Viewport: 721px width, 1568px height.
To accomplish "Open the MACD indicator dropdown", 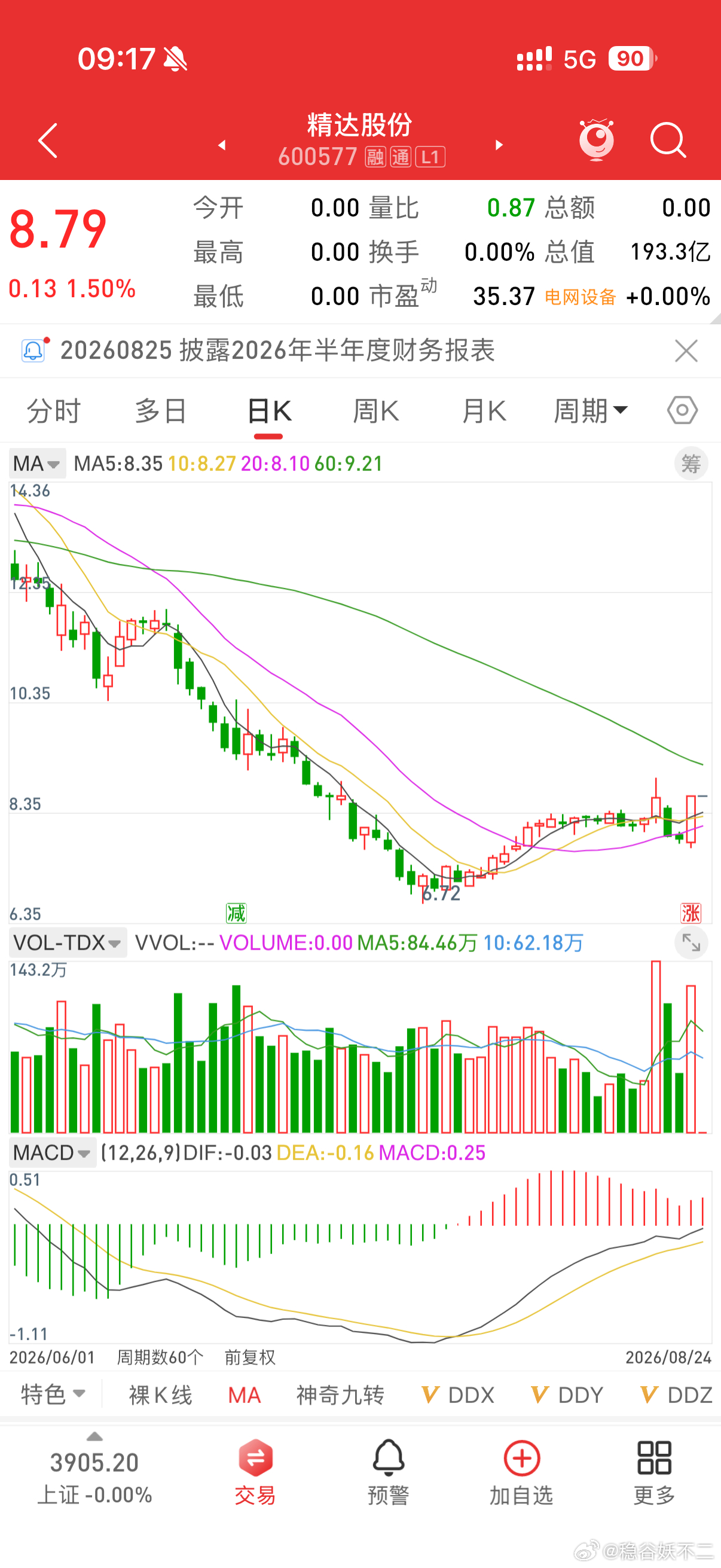I will point(53,1152).
